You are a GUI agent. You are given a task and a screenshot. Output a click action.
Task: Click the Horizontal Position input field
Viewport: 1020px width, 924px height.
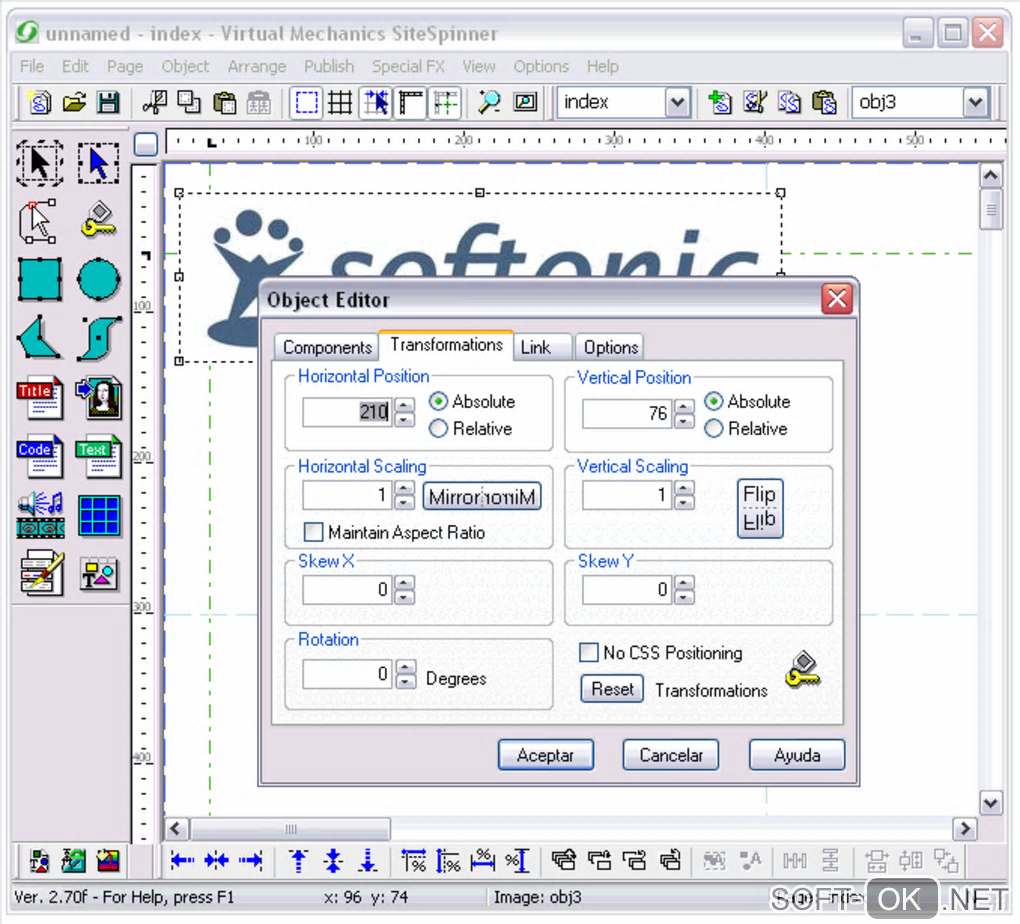click(347, 412)
